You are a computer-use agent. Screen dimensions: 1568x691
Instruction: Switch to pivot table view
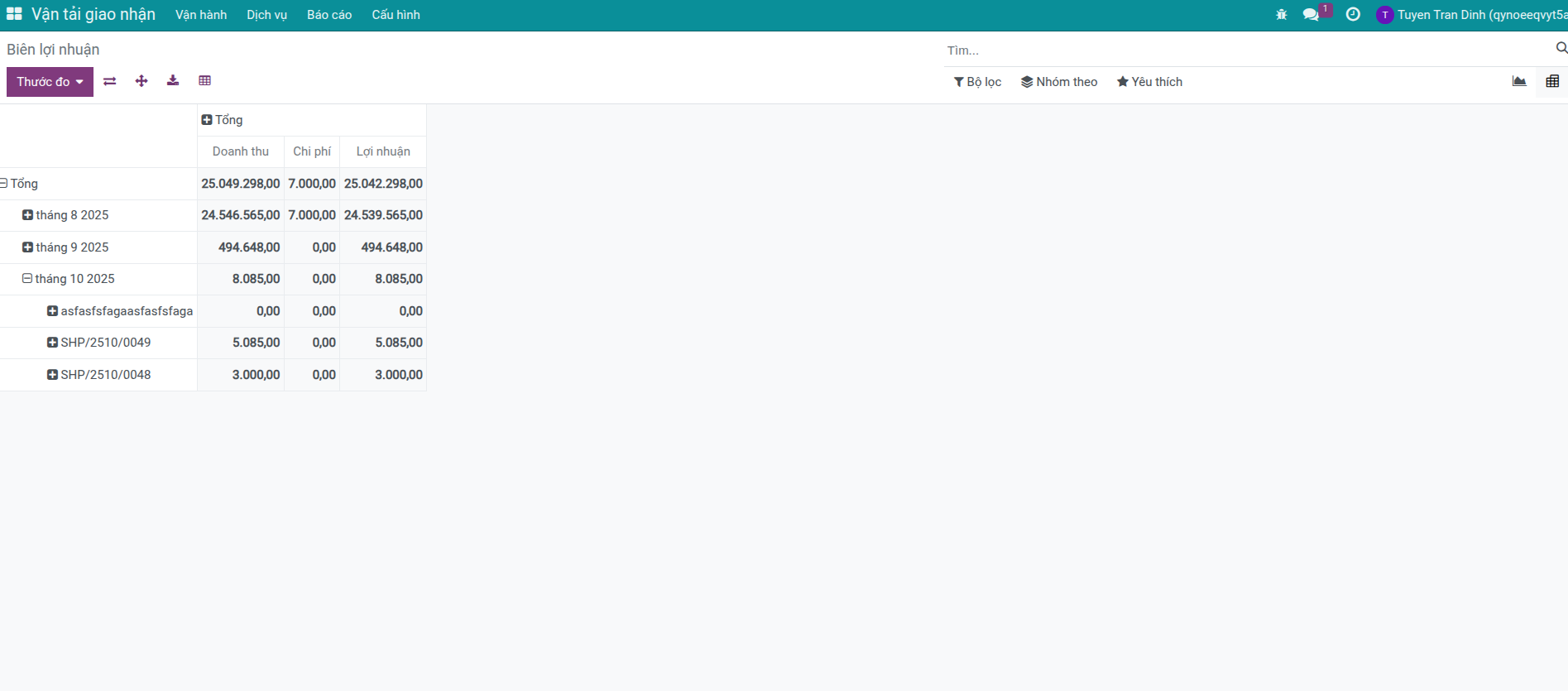click(1552, 81)
